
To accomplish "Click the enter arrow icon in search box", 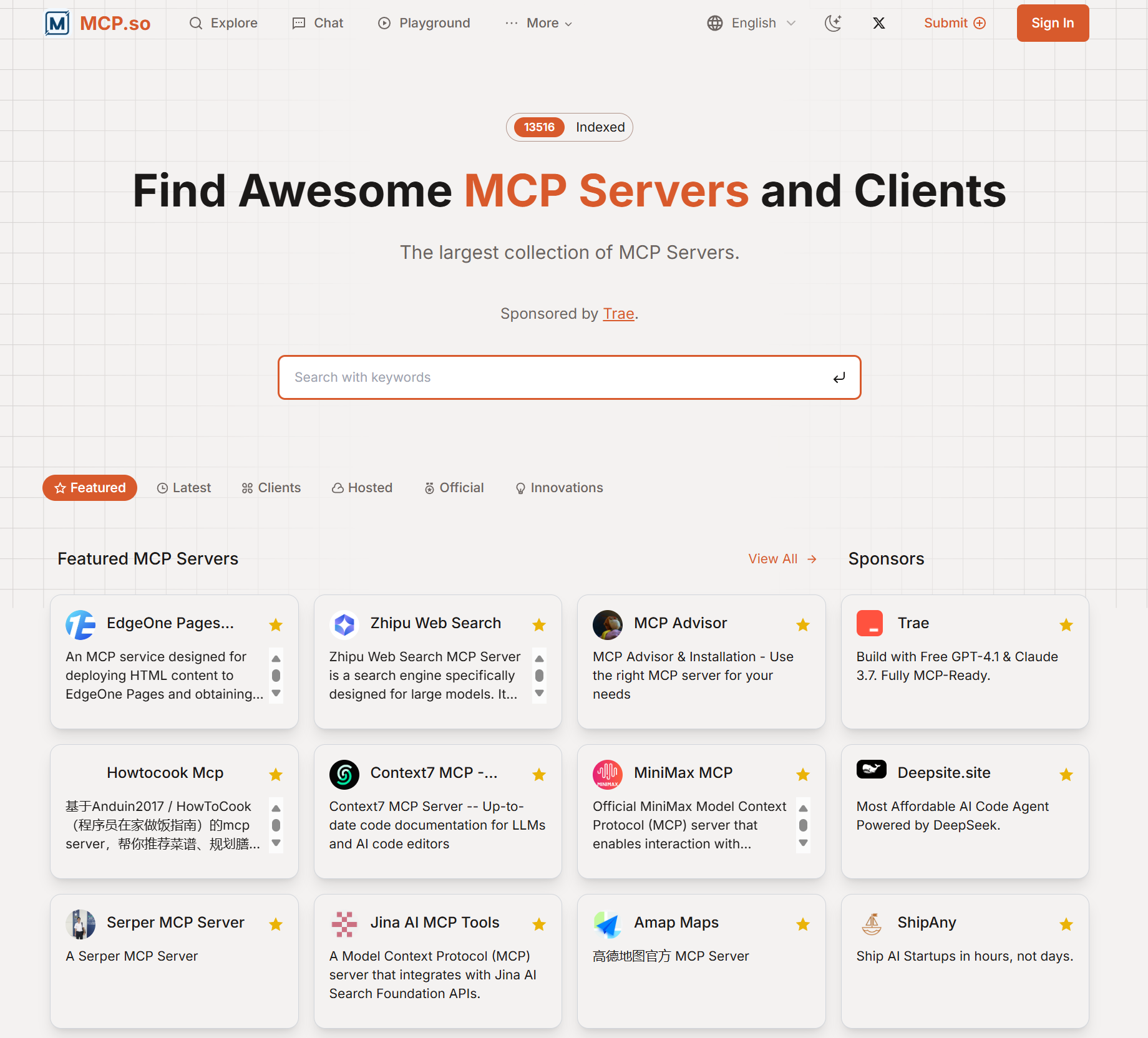I will click(839, 377).
